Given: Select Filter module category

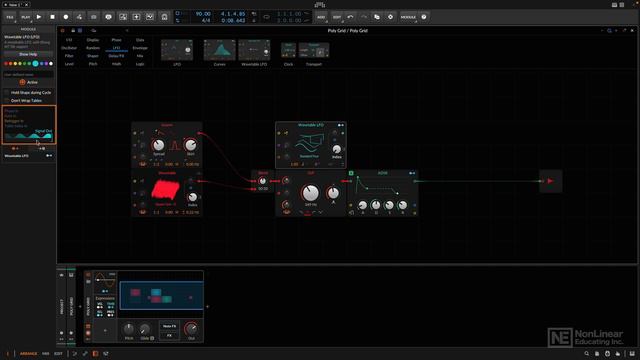Looking at the screenshot, I should tap(69, 56).
